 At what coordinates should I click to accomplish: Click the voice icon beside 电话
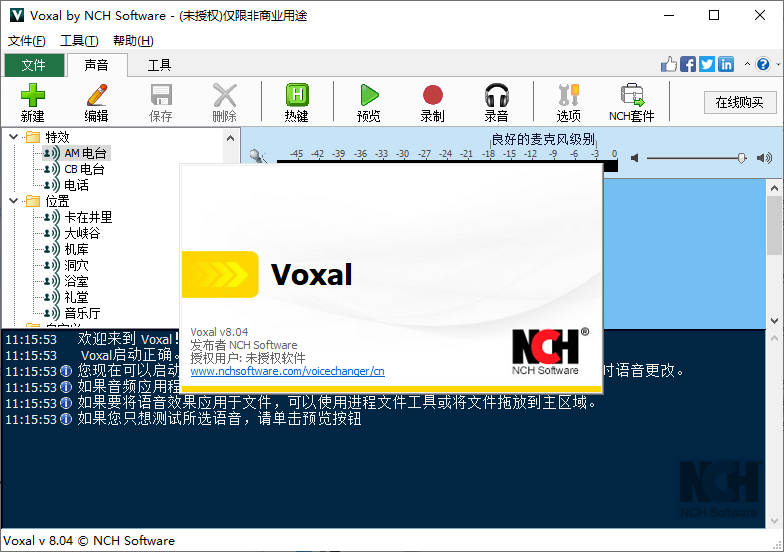52,184
